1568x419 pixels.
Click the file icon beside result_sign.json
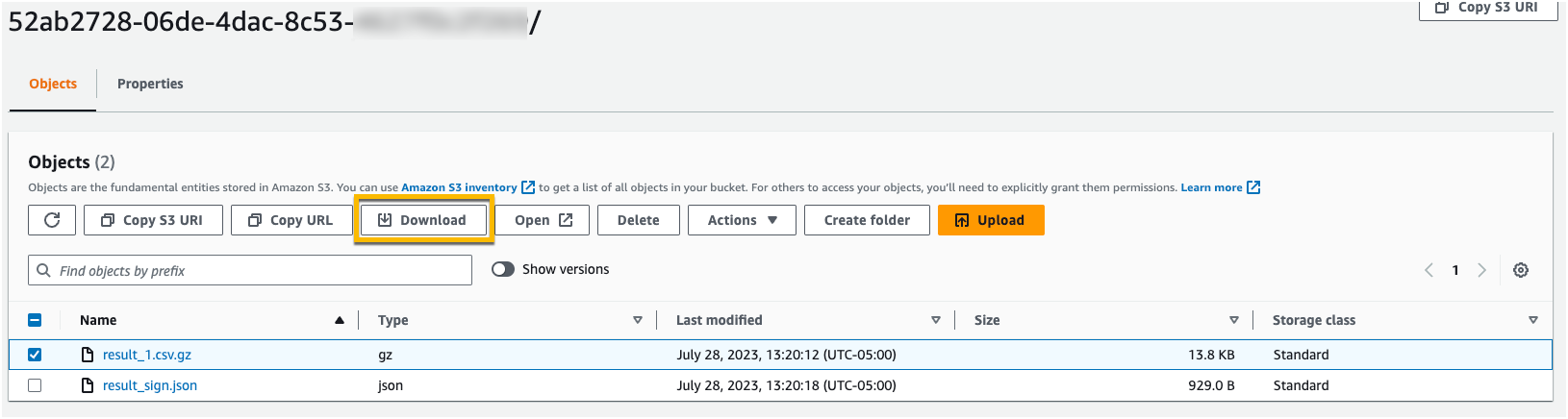click(x=88, y=385)
